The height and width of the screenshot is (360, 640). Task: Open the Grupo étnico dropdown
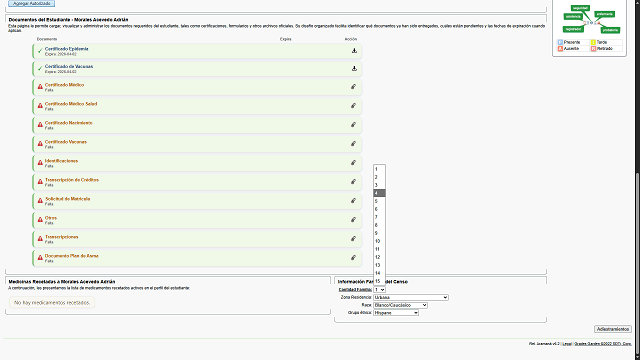[396, 313]
